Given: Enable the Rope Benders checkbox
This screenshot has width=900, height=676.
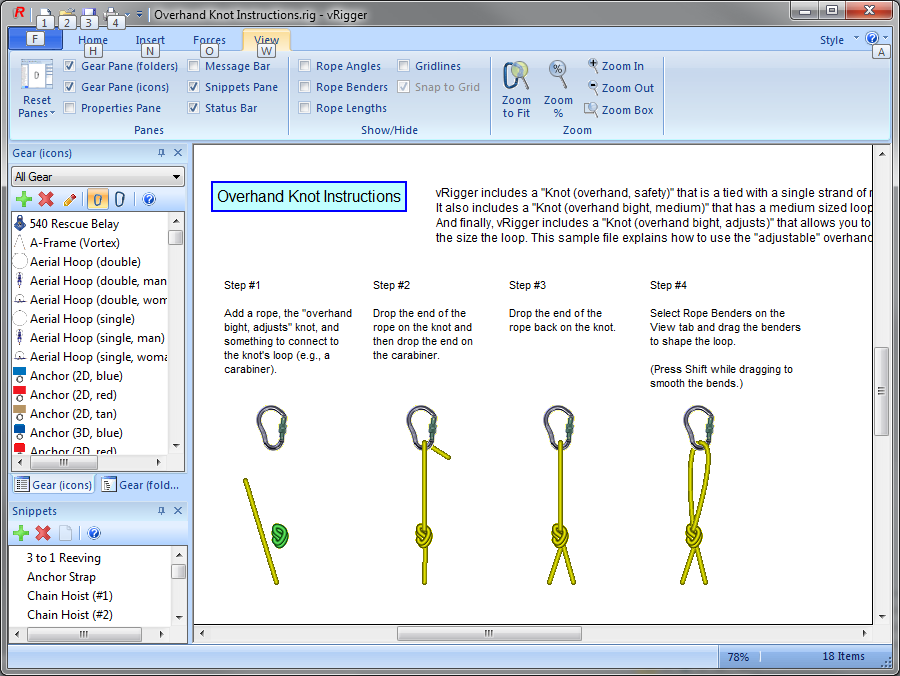Looking at the screenshot, I should [305, 87].
